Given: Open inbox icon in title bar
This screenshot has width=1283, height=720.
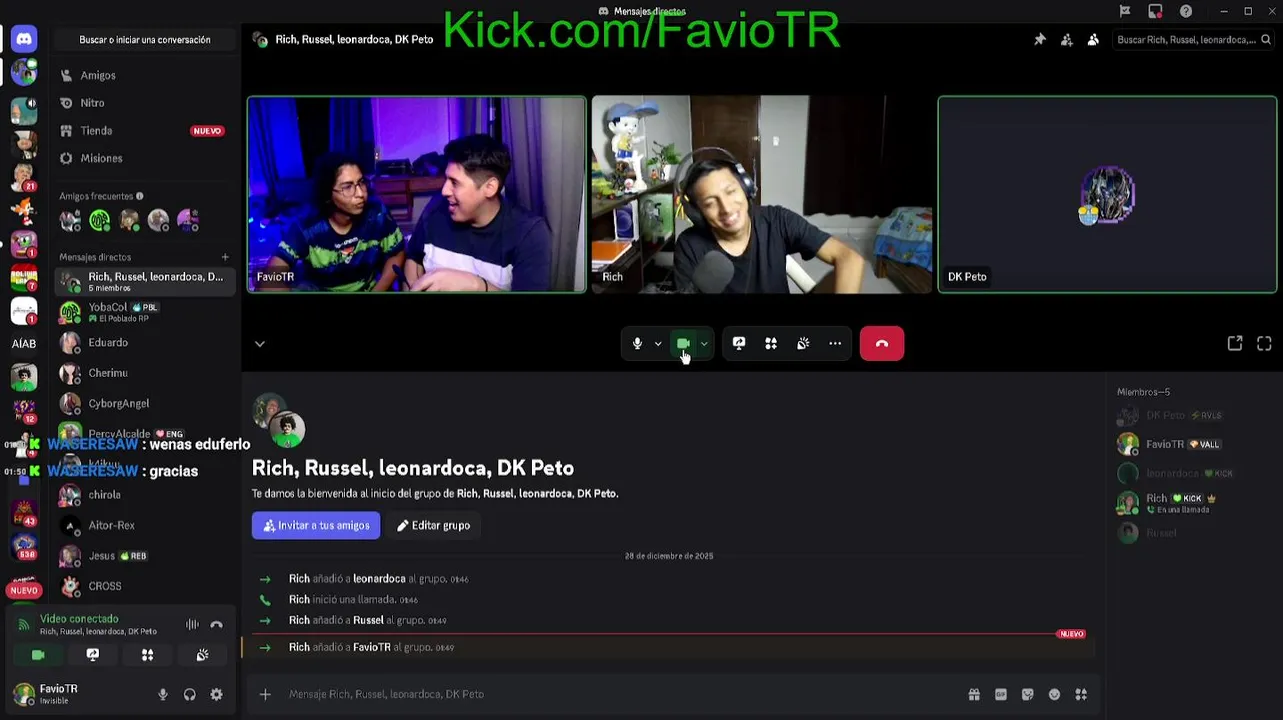Looking at the screenshot, I should coord(1155,11).
